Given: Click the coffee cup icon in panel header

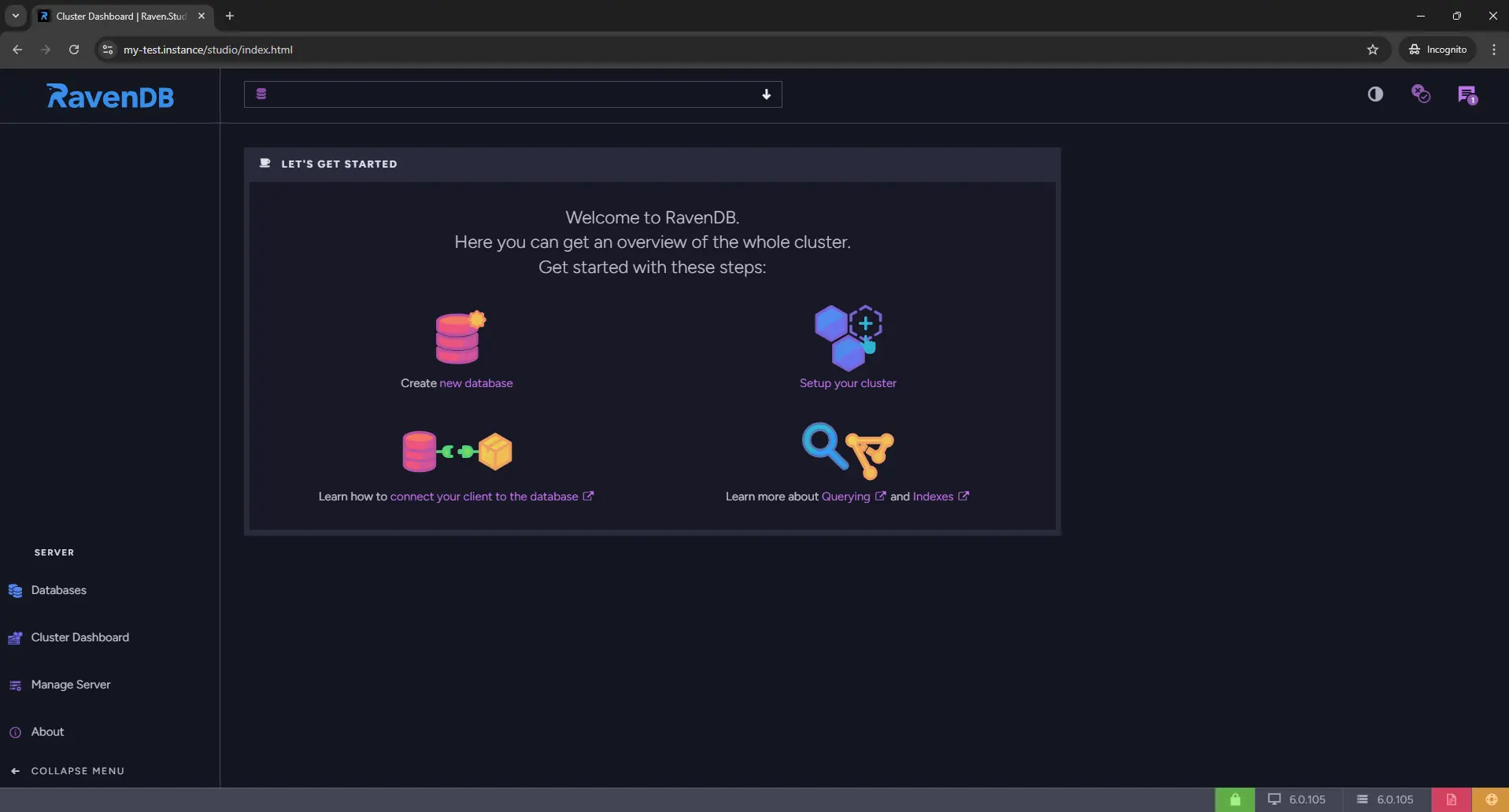Looking at the screenshot, I should [265, 164].
